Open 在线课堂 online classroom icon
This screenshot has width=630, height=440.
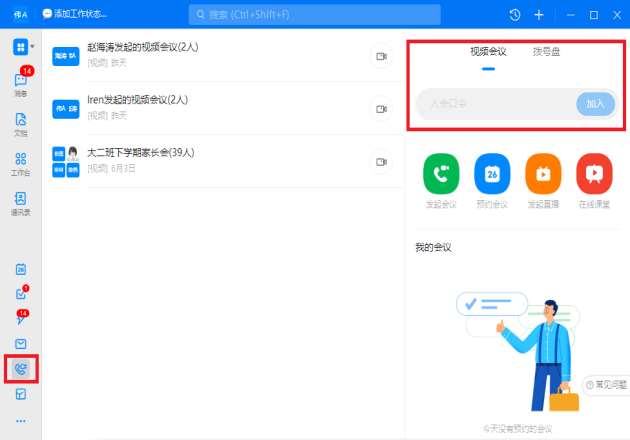pyautogui.click(x=594, y=174)
